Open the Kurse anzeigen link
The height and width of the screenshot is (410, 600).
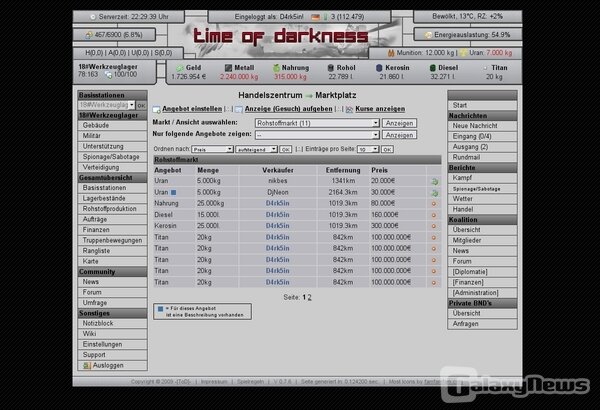[x=380, y=109]
